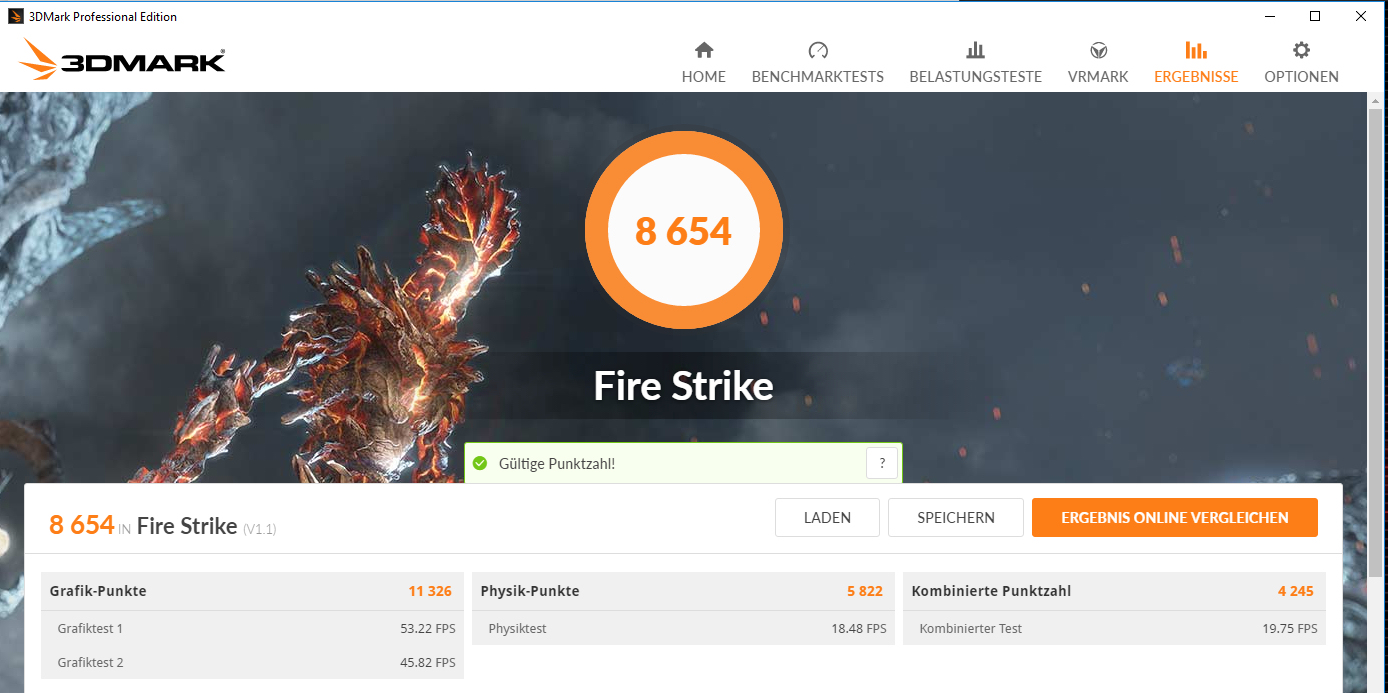Click the 18.48 FPS value
The height and width of the screenshot is (693, 1388).
click(x=859, y=629)
